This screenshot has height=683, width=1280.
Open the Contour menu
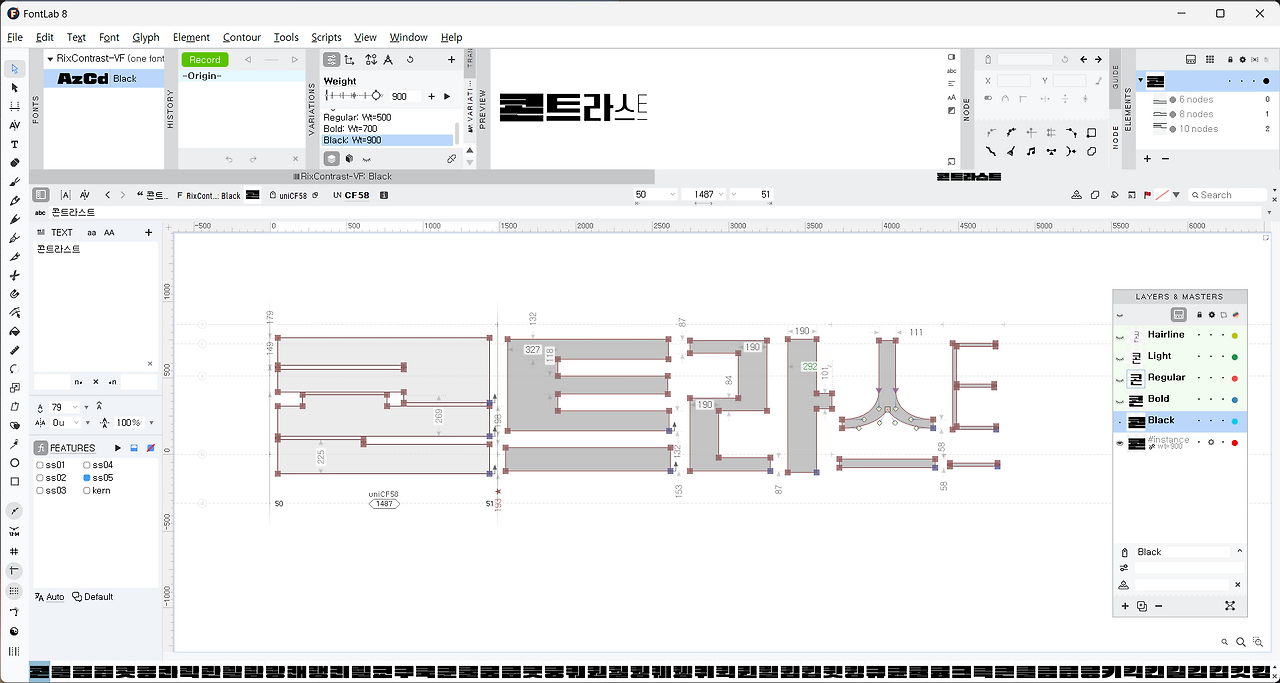tap(242, 37)
